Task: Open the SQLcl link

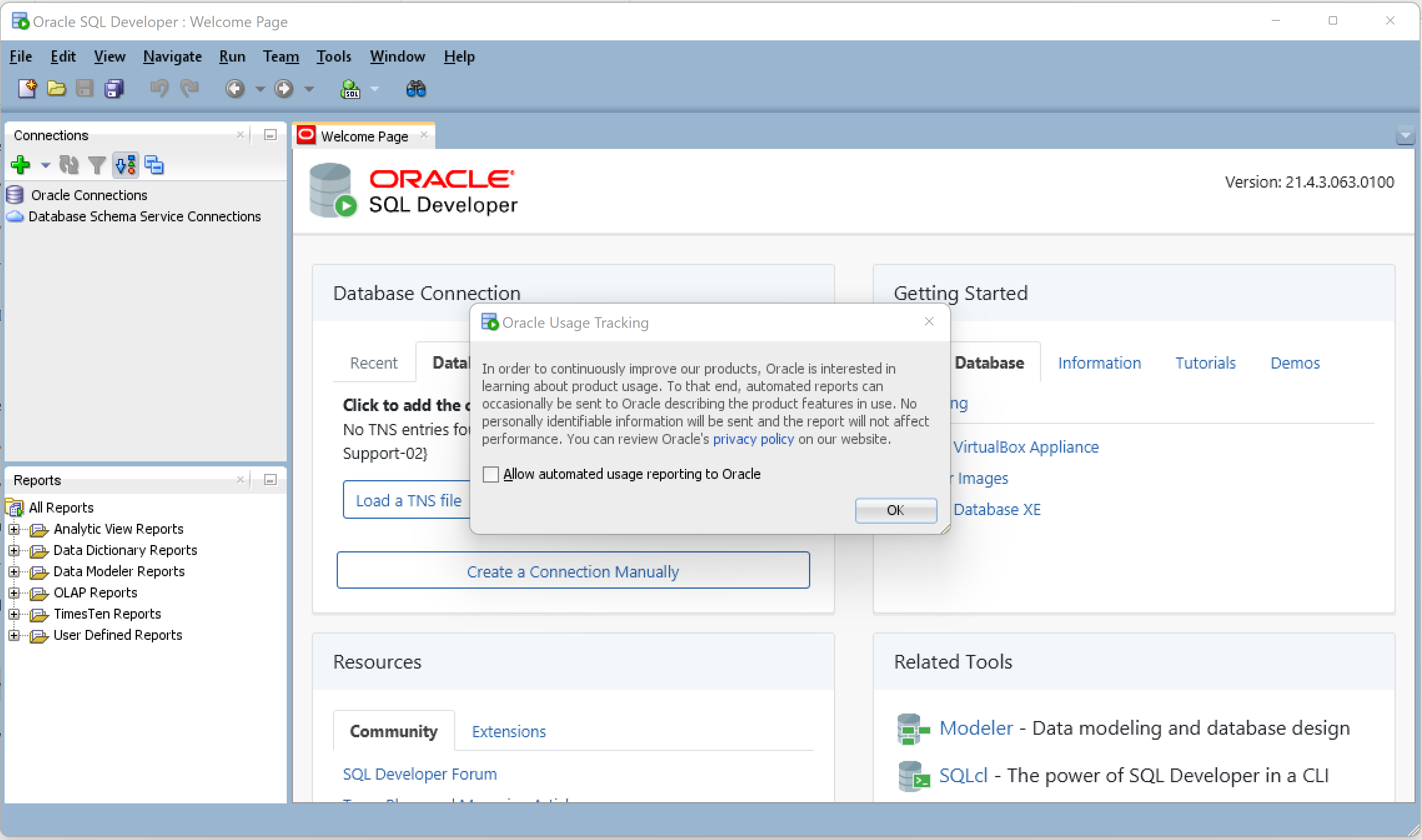Action: pos(963,776)
